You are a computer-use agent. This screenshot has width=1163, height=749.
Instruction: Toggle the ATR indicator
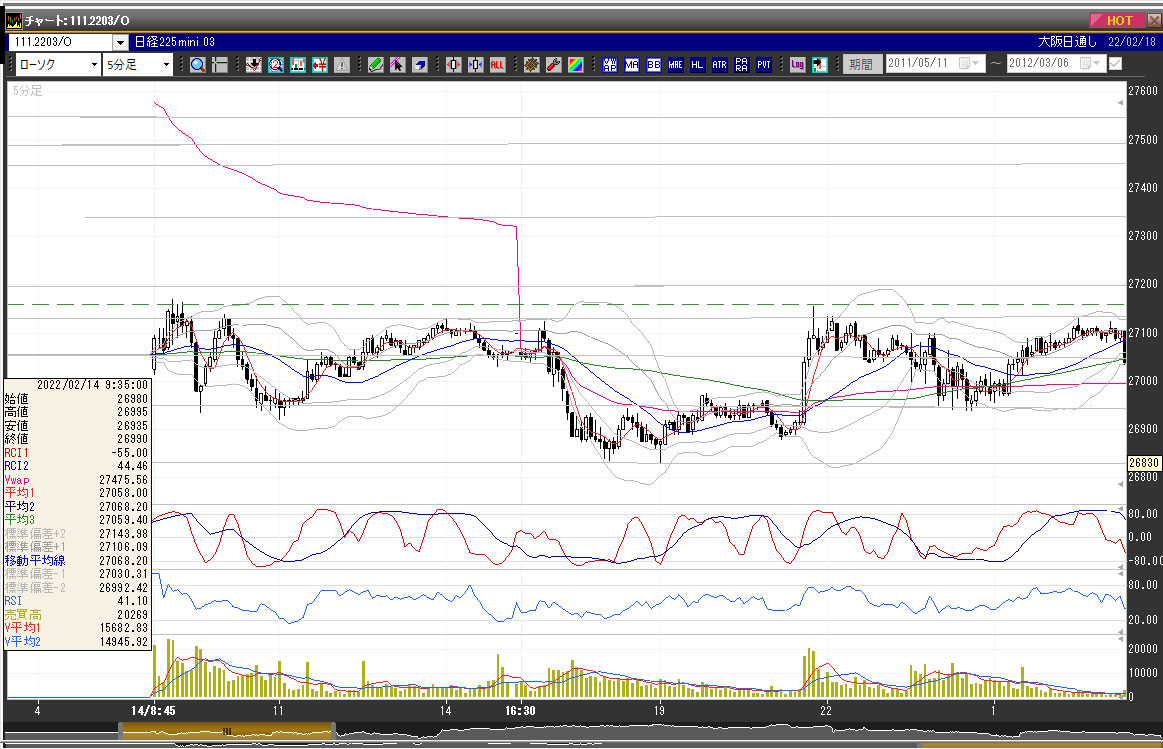point(719,65)
